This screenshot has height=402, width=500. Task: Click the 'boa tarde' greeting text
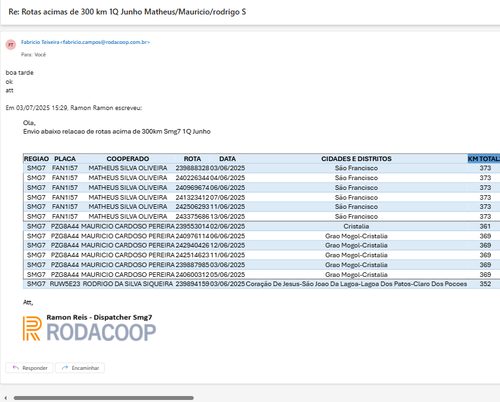[20, 73]
